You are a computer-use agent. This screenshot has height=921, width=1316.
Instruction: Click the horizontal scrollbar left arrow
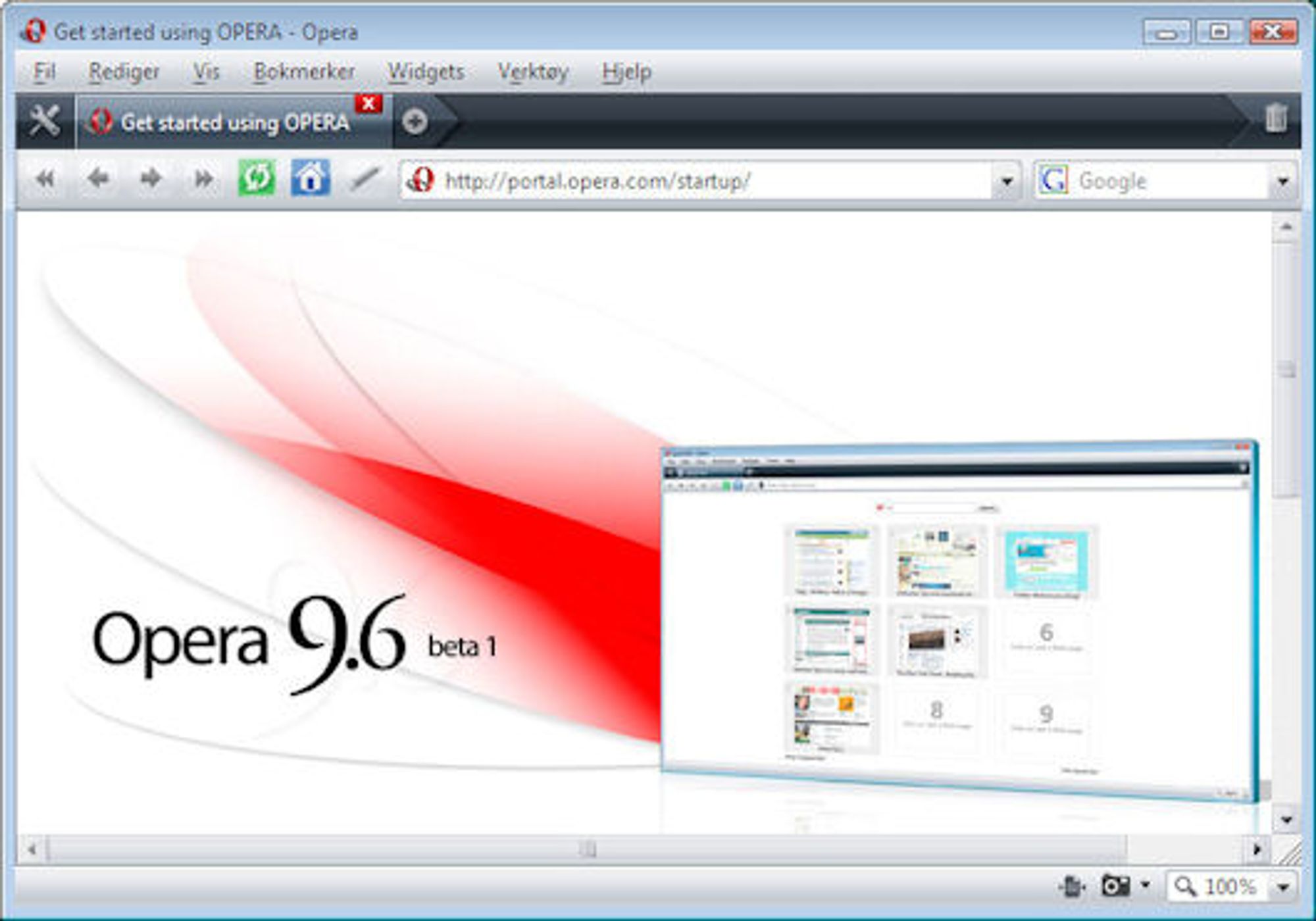click(x=32, y=849)
